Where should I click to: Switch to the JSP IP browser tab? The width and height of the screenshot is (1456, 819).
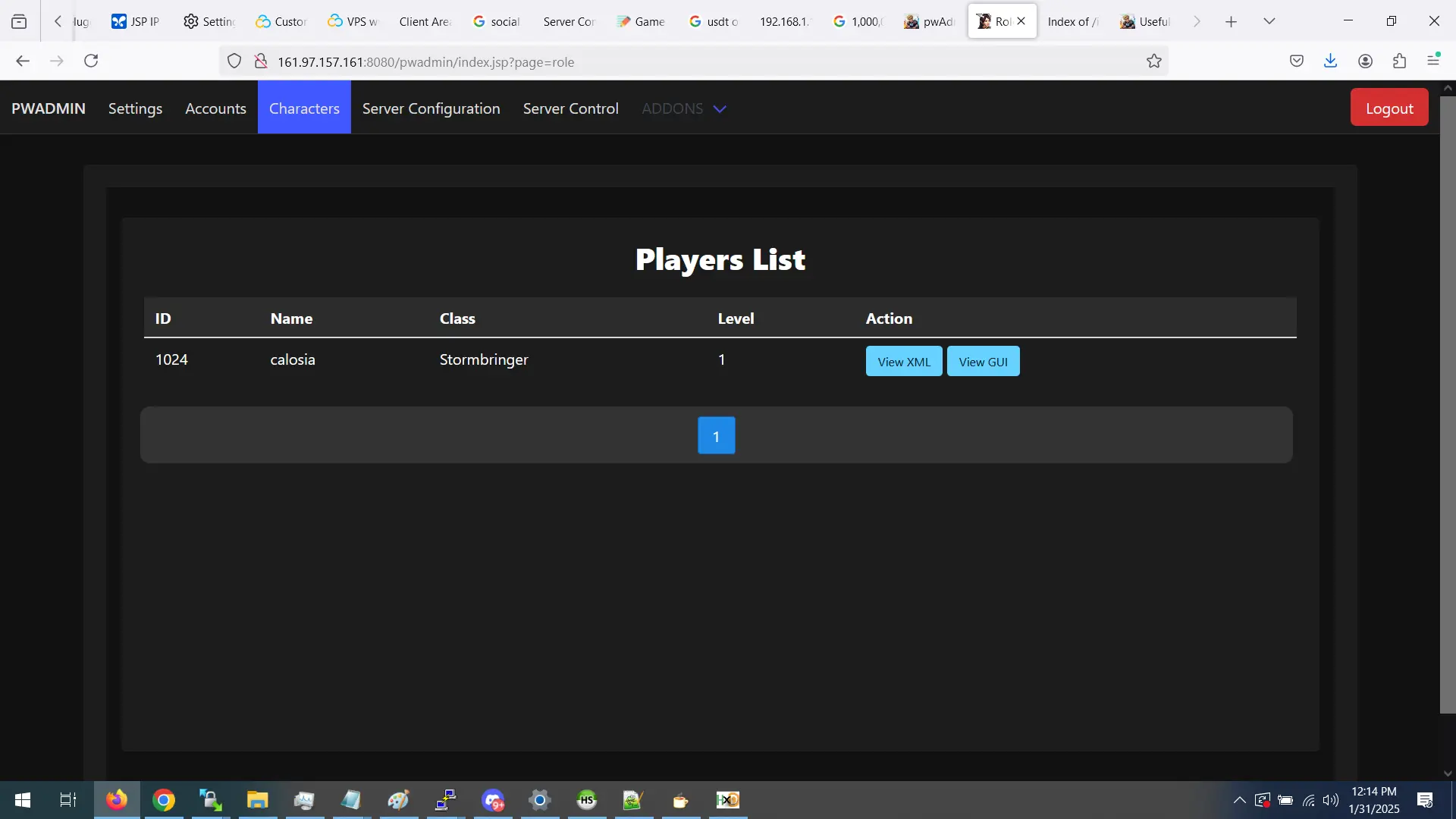coord(136,22)
